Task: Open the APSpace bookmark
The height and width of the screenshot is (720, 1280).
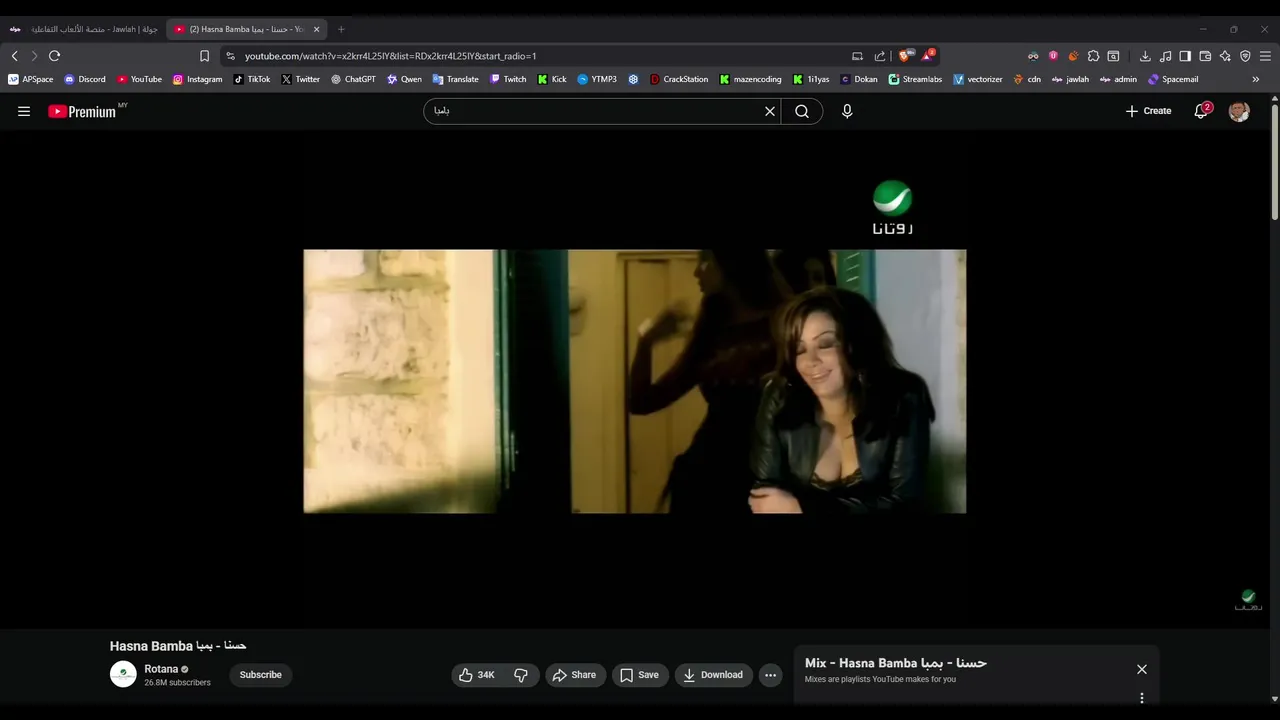Action: (x=31, y=79)
